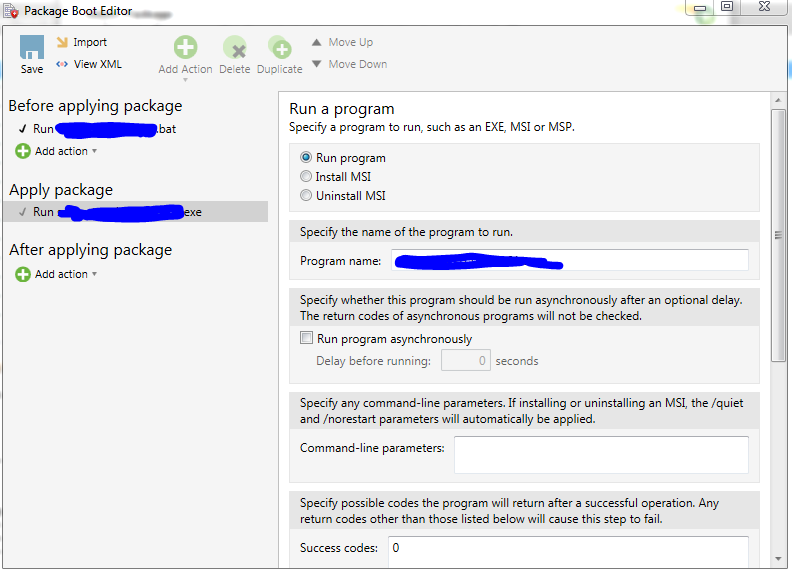
Task: Click the Before applying package heading
Action: (95, 106)
